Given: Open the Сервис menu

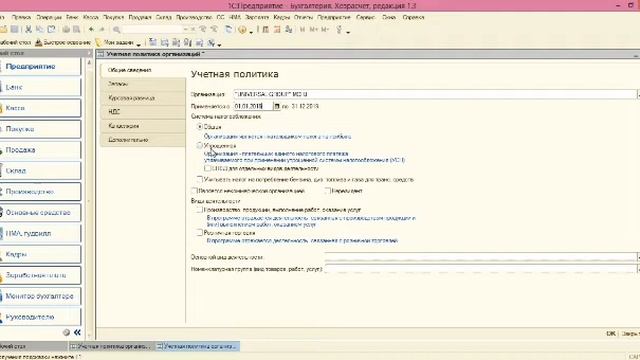Looking at the screenshot, I should click(x=366, y=17).
